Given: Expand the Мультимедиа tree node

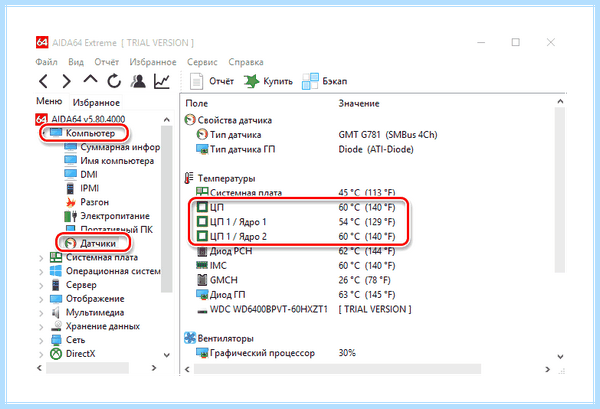Looking at the screenshot, I should click(x=41, y=313).
